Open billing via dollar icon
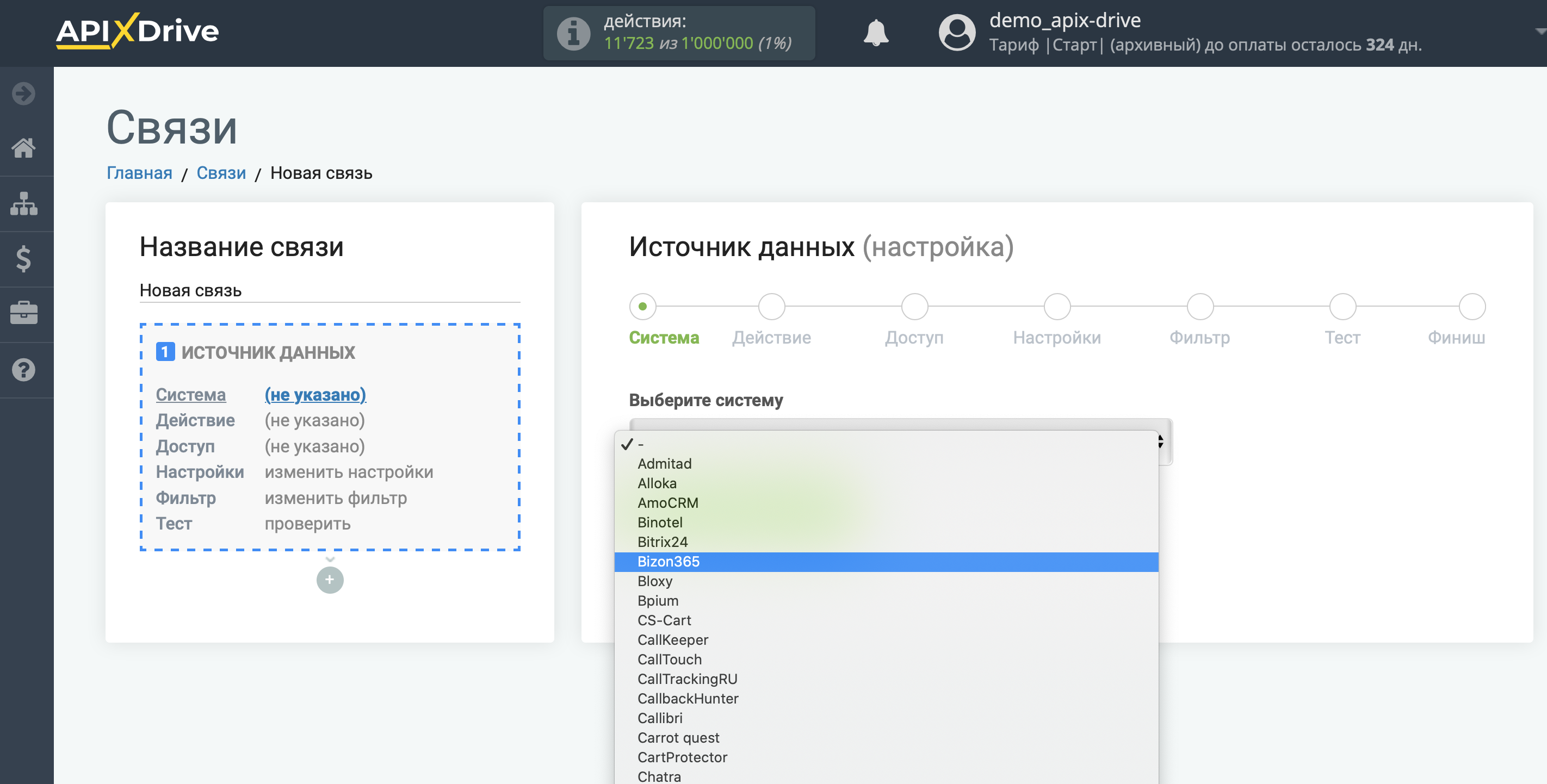The image size is (1547, 784). point(24,259)
